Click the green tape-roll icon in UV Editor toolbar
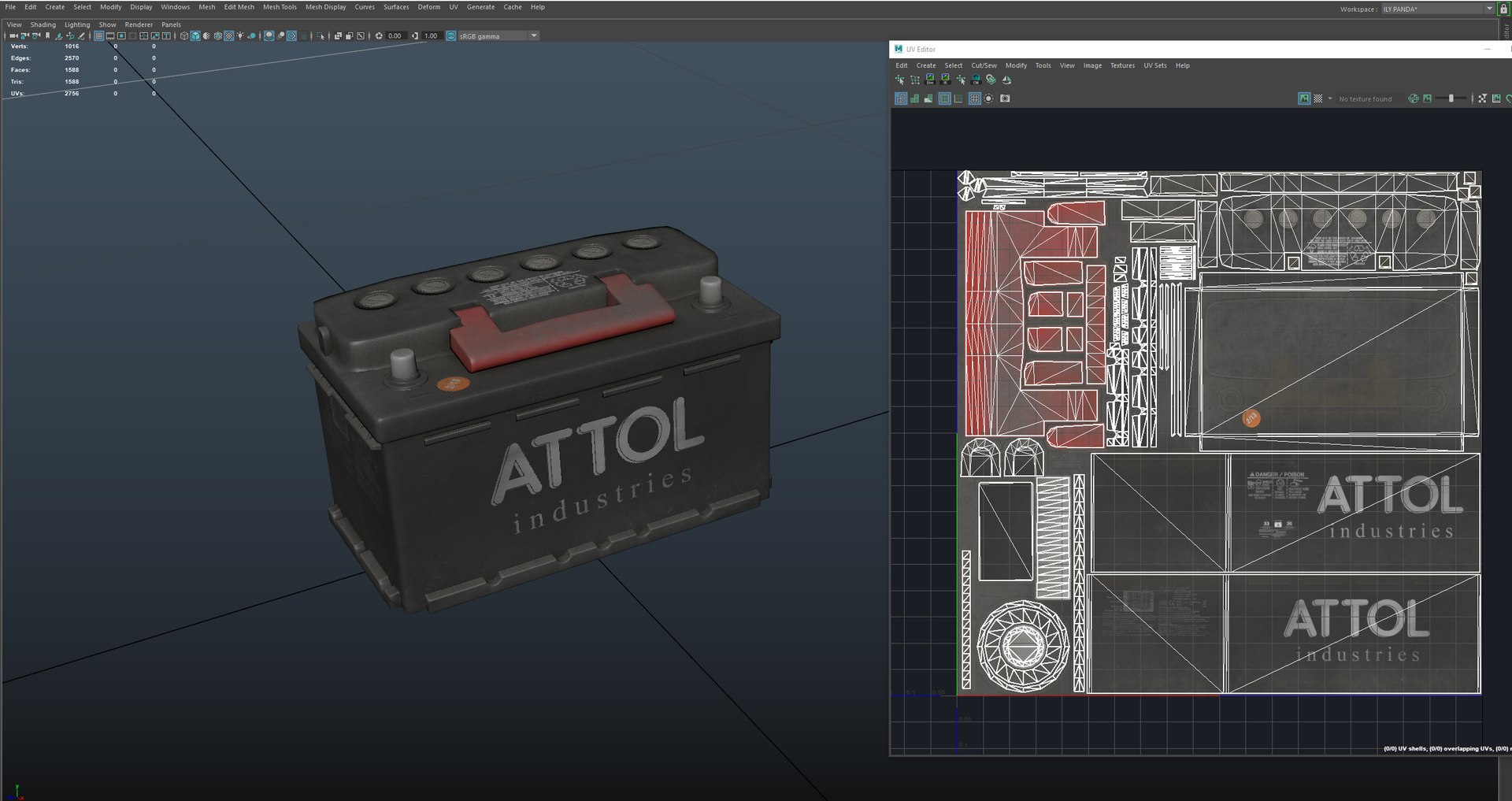This screenshot has height=801, width=1512. (991, 80)
